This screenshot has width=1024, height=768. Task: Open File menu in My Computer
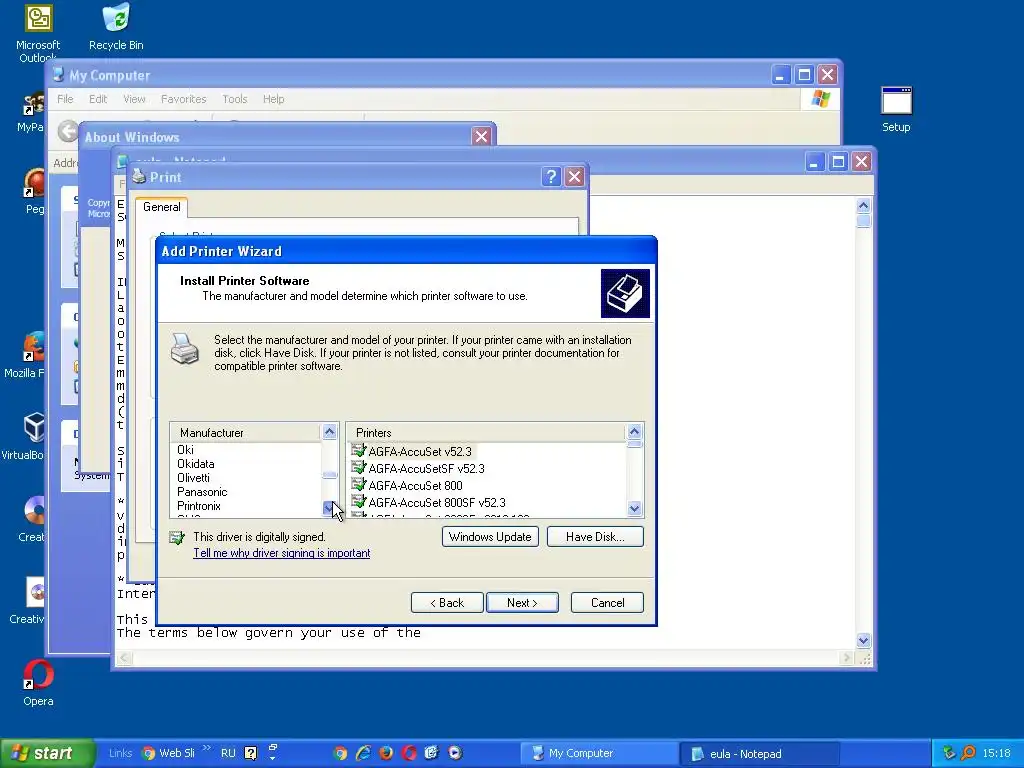[65, 99]
